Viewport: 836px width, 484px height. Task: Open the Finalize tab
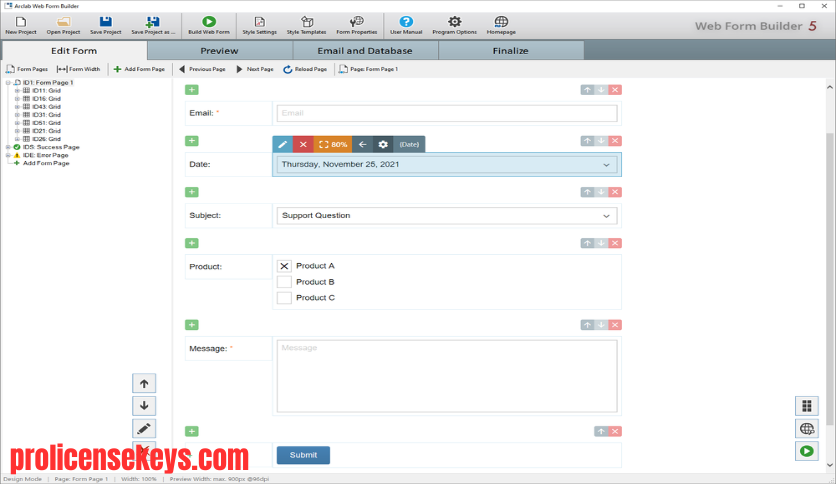pyautogui.click(x=511, y=51)
